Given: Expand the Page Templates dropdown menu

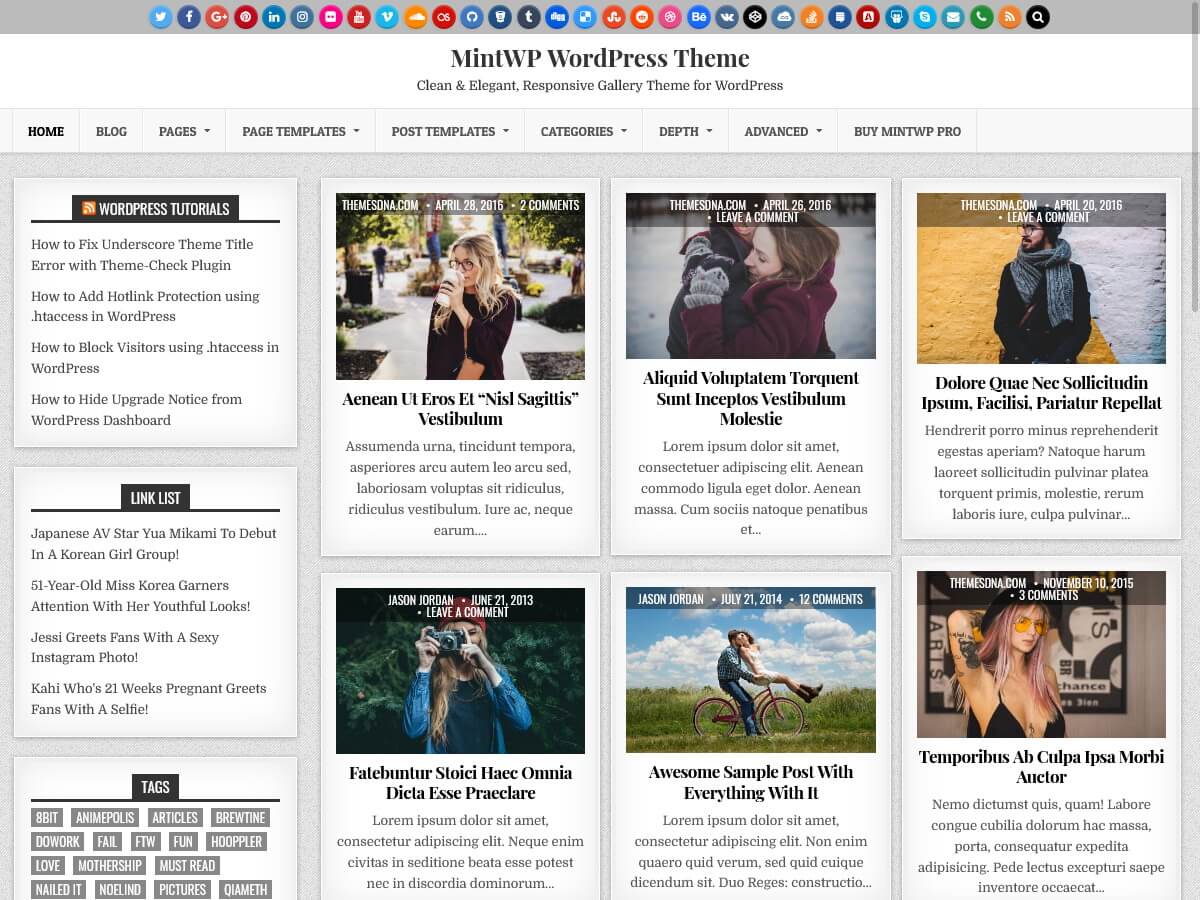Looking at the screenshot, I should click(301, 131).
